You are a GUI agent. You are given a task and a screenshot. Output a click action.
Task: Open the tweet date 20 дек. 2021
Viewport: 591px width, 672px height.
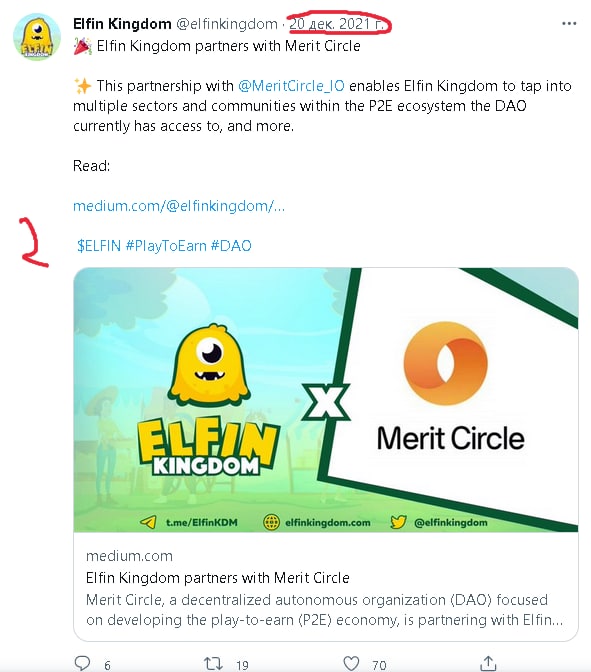click(x=336, y=24)
